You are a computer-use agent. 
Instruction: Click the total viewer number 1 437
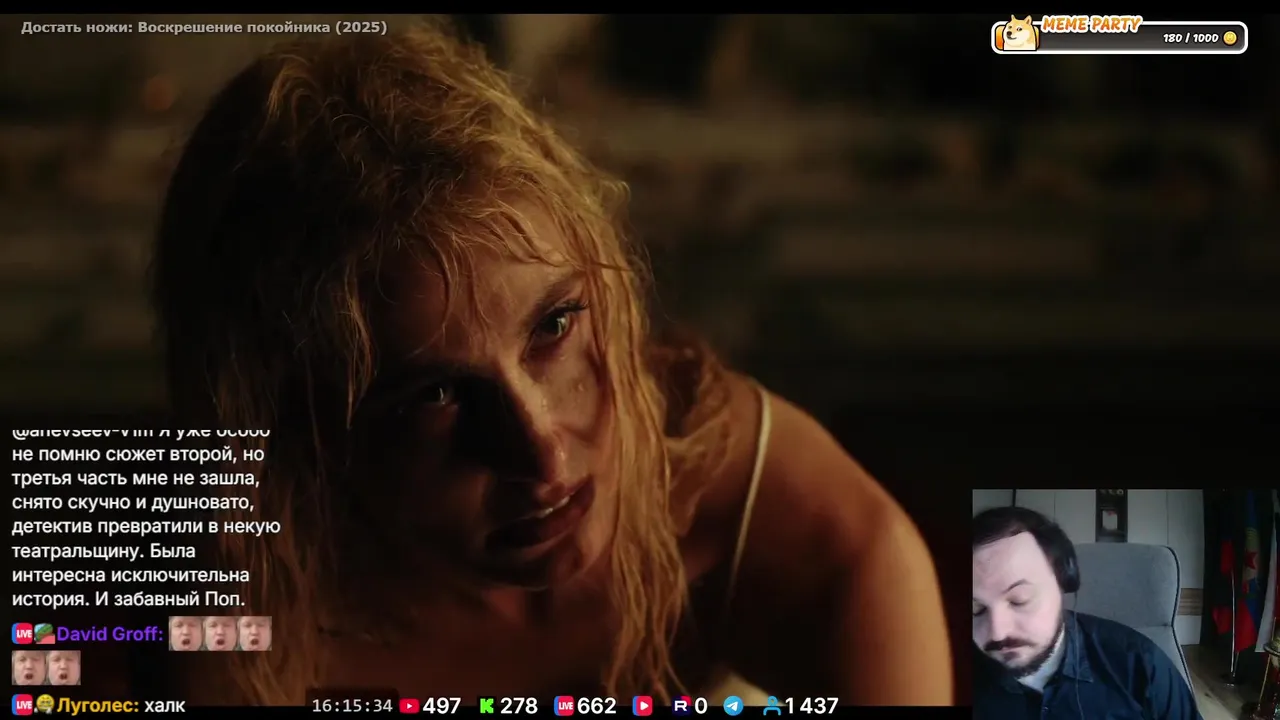[x=811, y=706]
